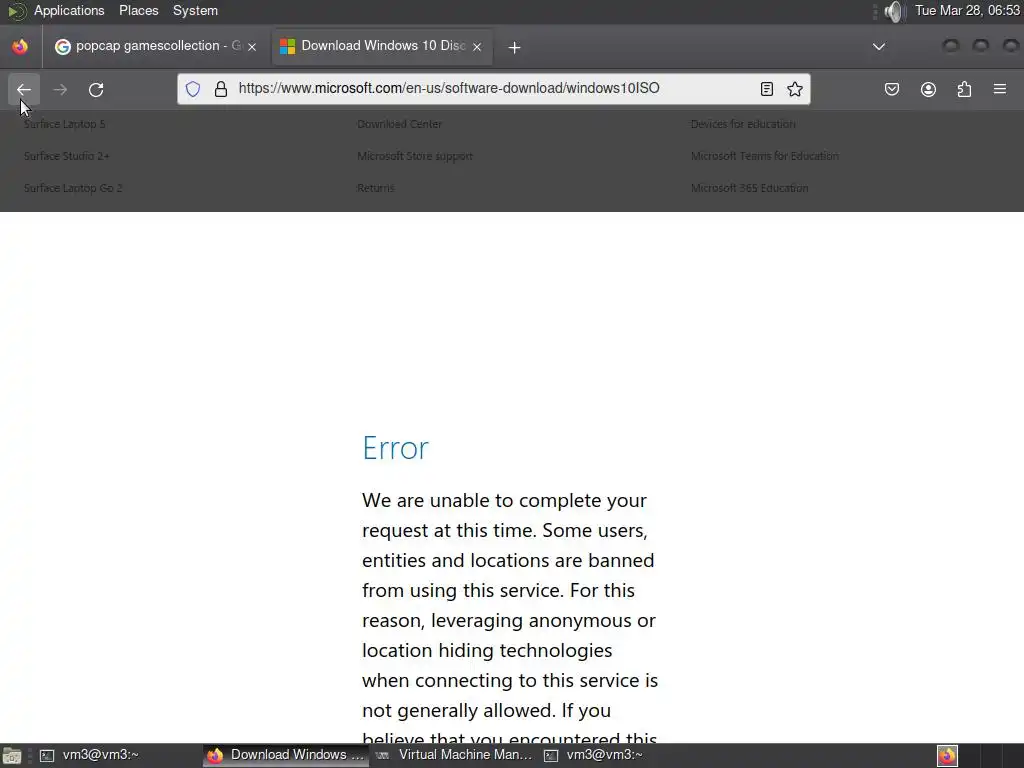Open the Surface Studio 2+ link
Image resolution: width=1024 pixels, height=768 pixels.
(x=67, y=156)
